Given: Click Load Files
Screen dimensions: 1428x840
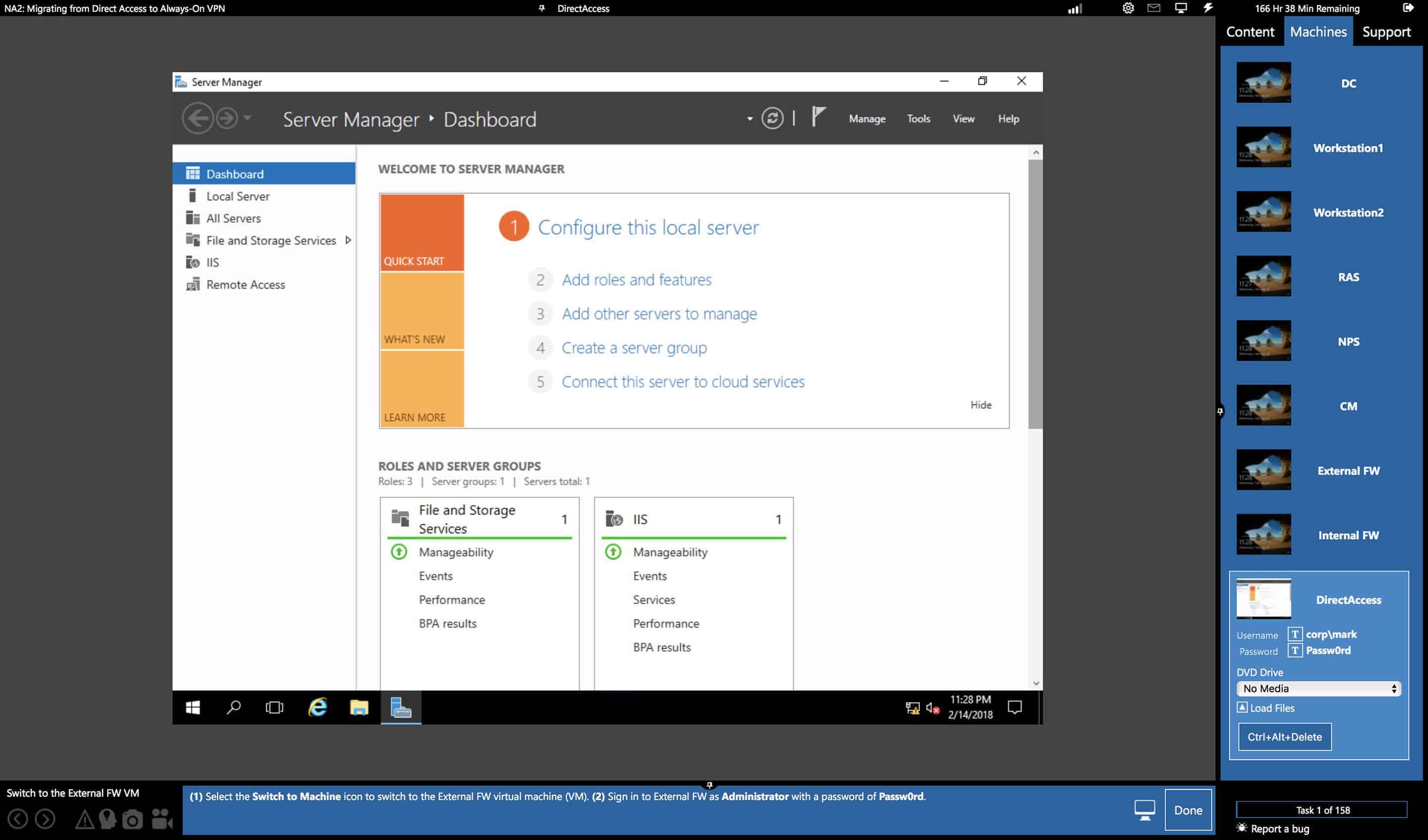Looking at the screenshot, I should click(x=1265, y=708).
